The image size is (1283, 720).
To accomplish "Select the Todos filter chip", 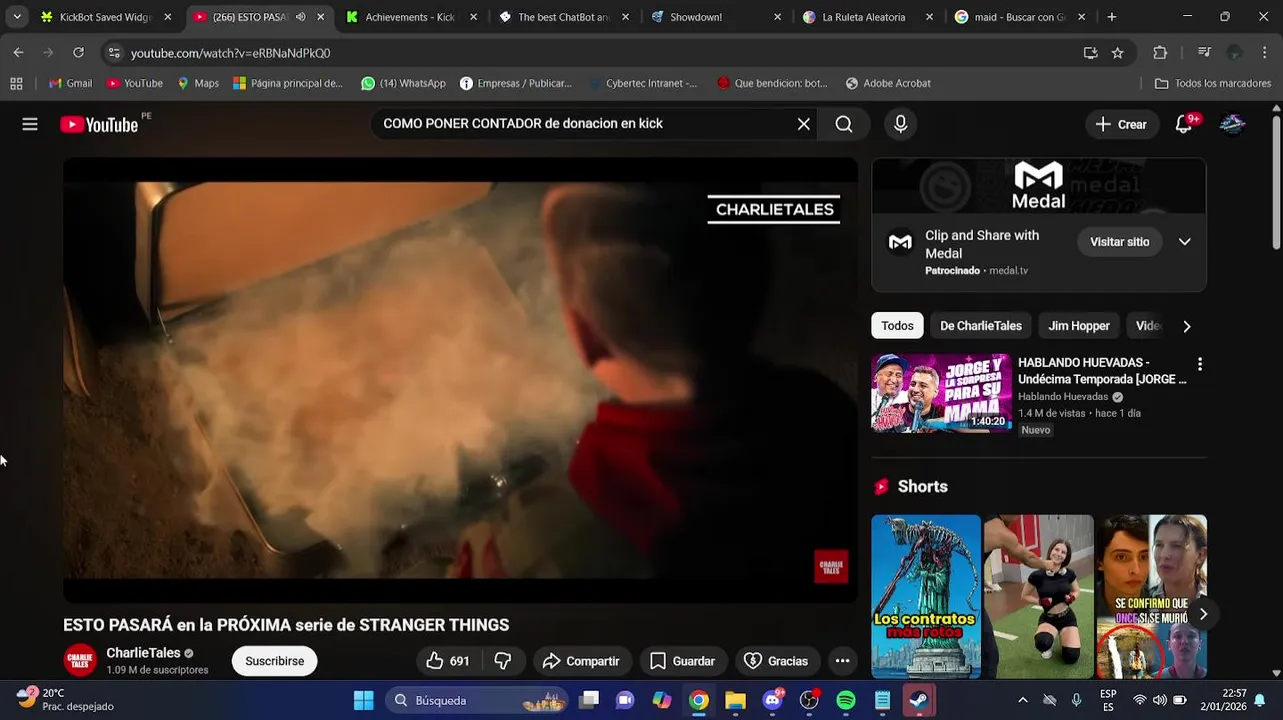I will (x=897, y=326).
